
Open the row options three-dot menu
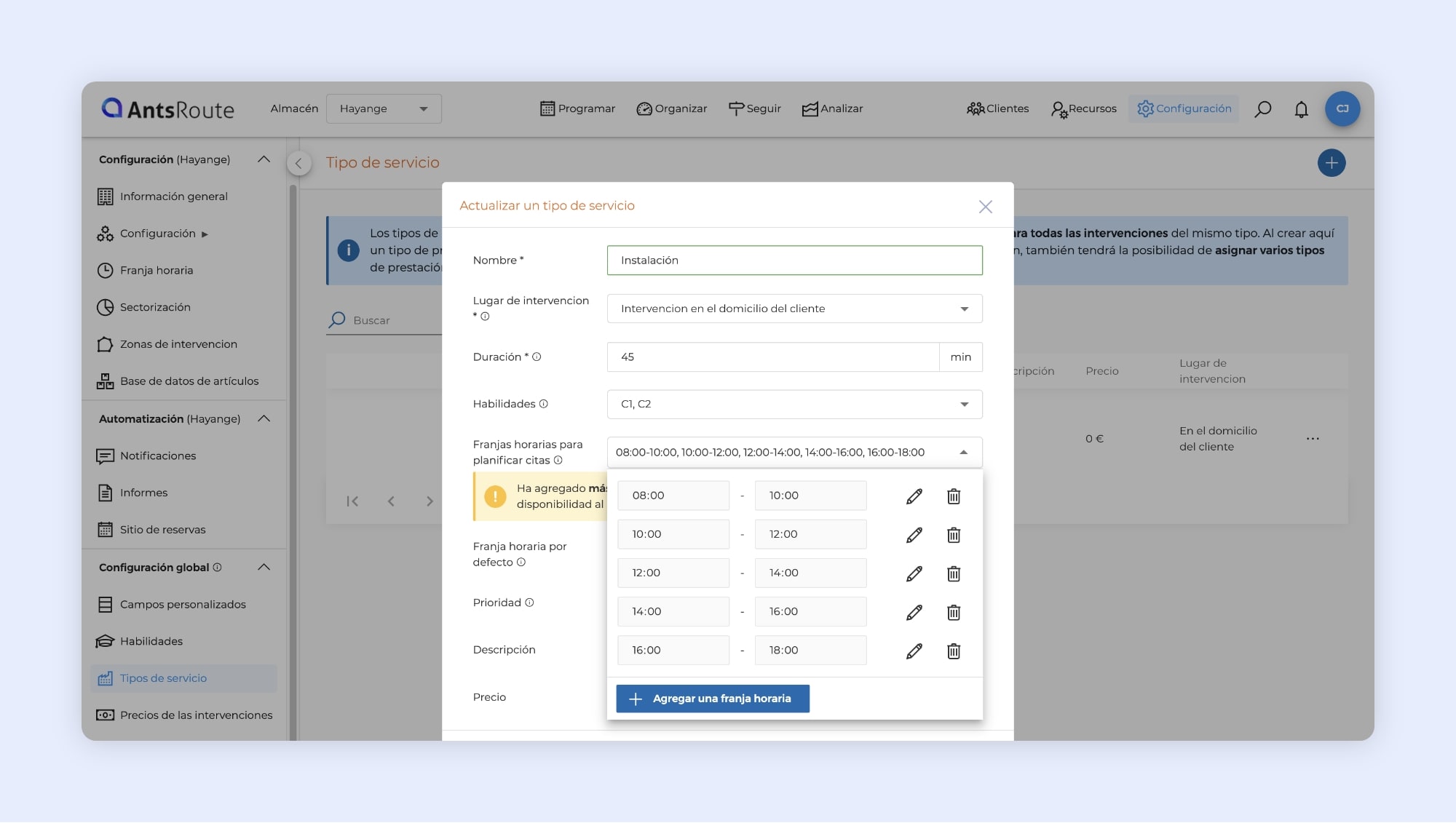(1313, 439)
